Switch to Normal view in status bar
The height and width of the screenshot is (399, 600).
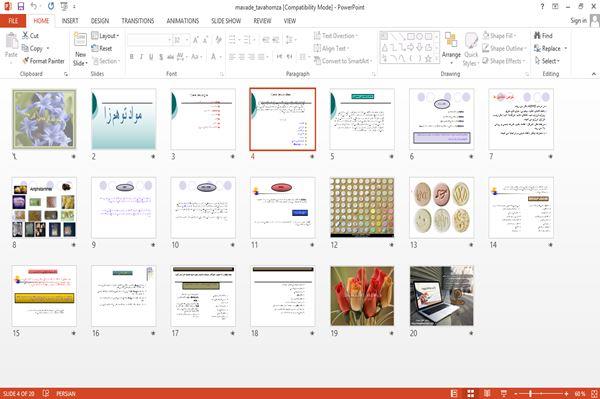[454, 393]
